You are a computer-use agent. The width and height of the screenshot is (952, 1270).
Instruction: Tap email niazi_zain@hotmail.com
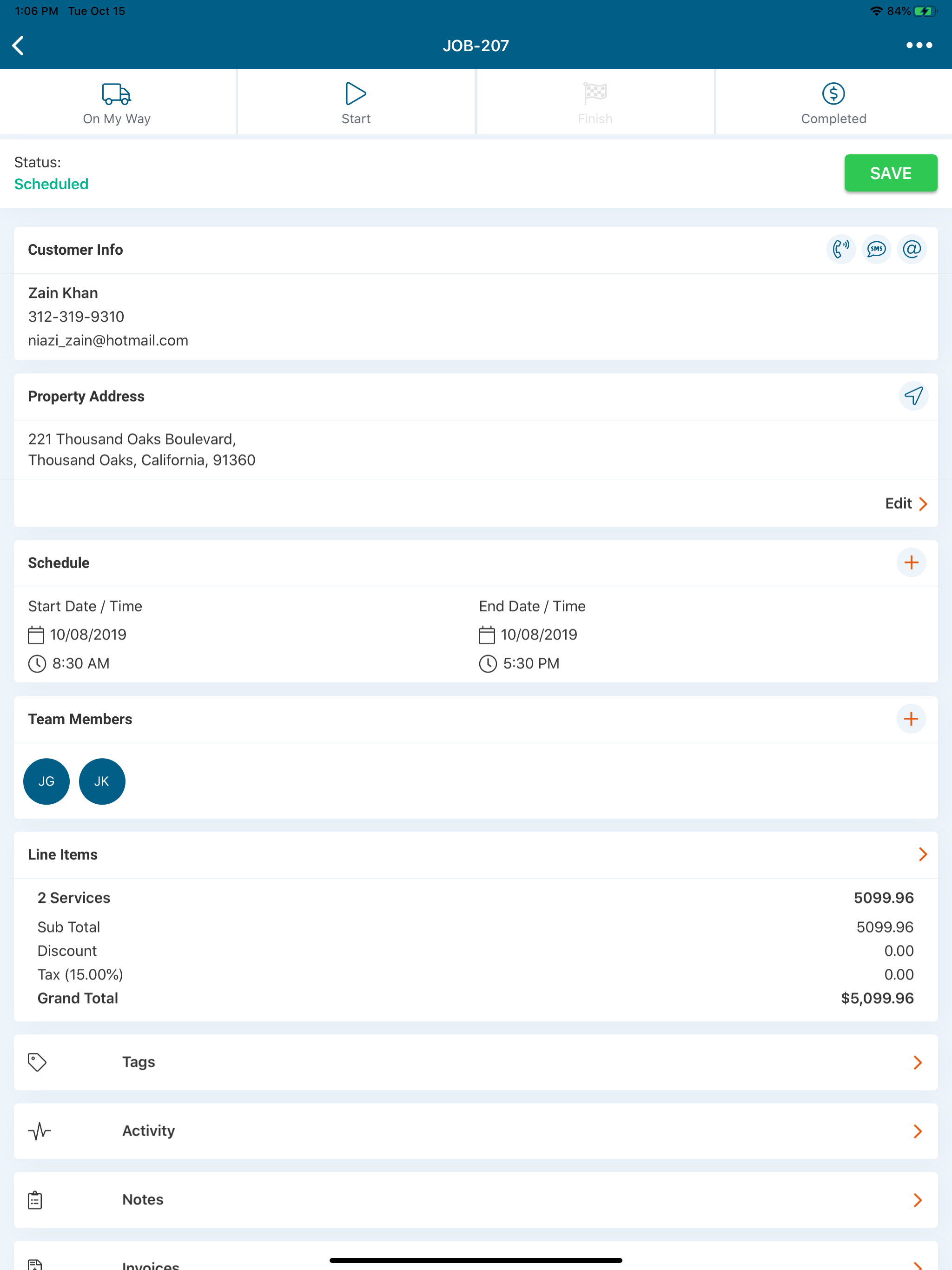108,340
